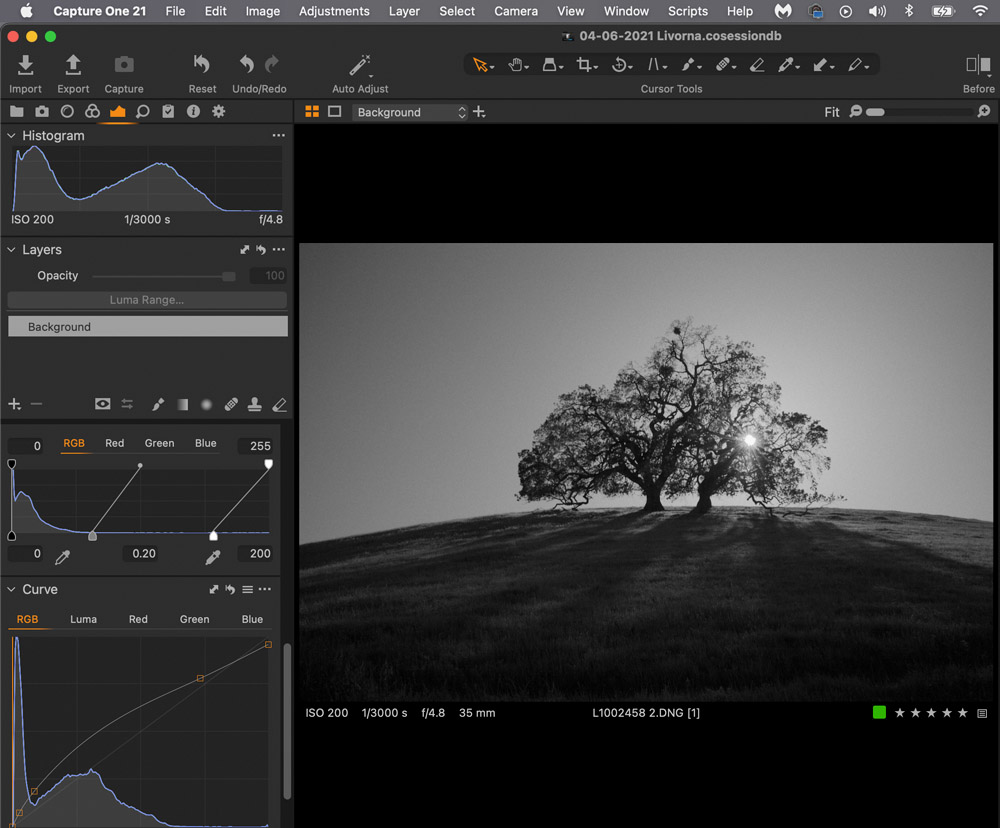
Task: Open the Adjustments clipboard tool tab
Action: tap(168, 112)
